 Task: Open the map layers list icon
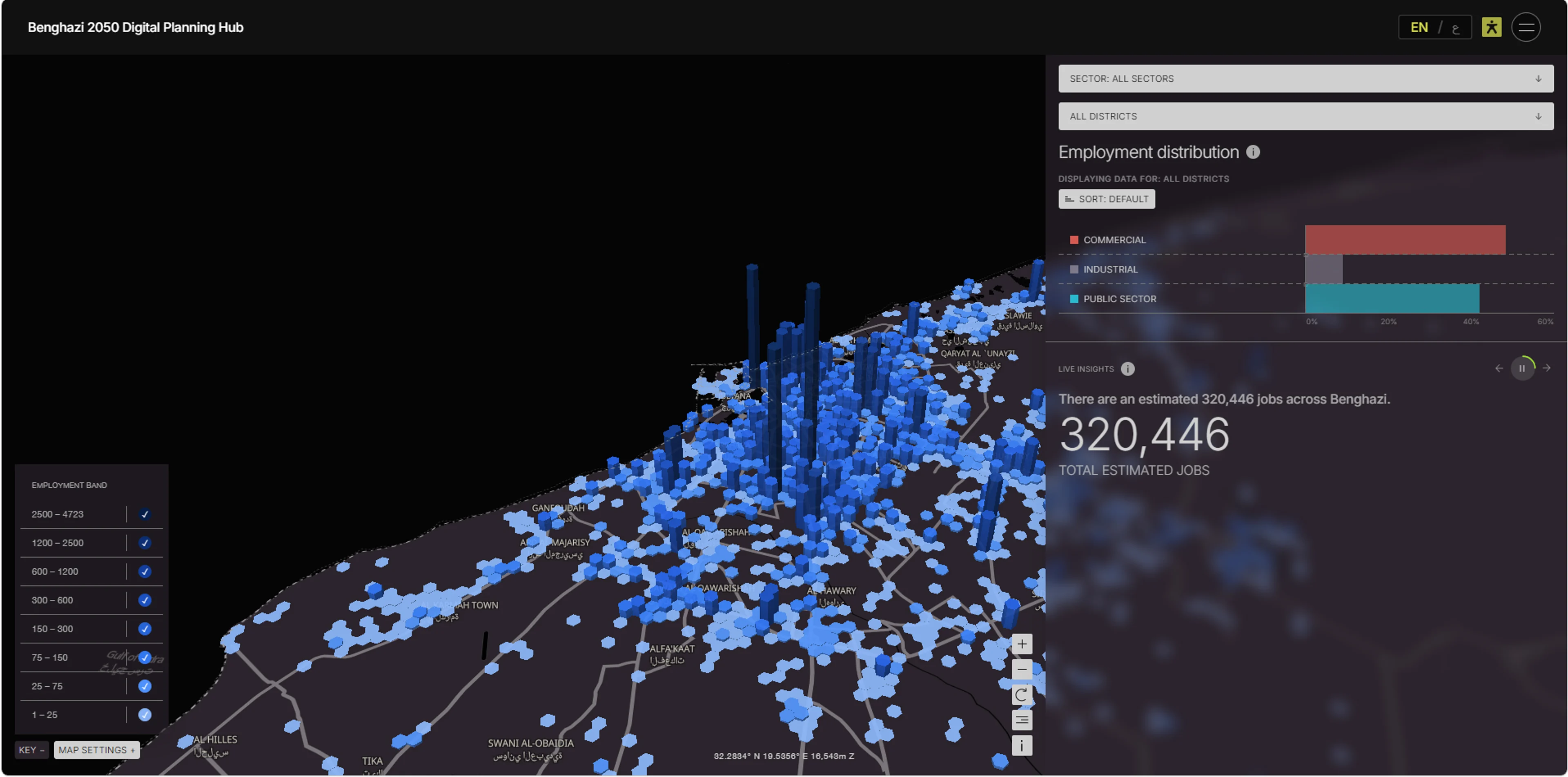(x=1021, y=720)
